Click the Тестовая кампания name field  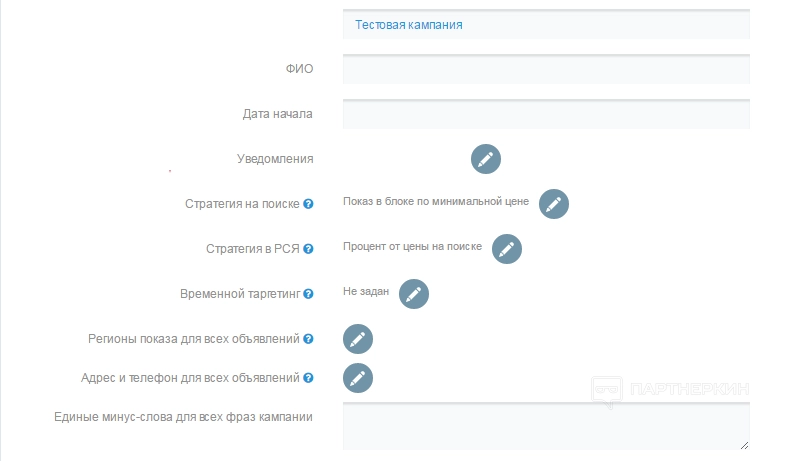click(546, 24)
